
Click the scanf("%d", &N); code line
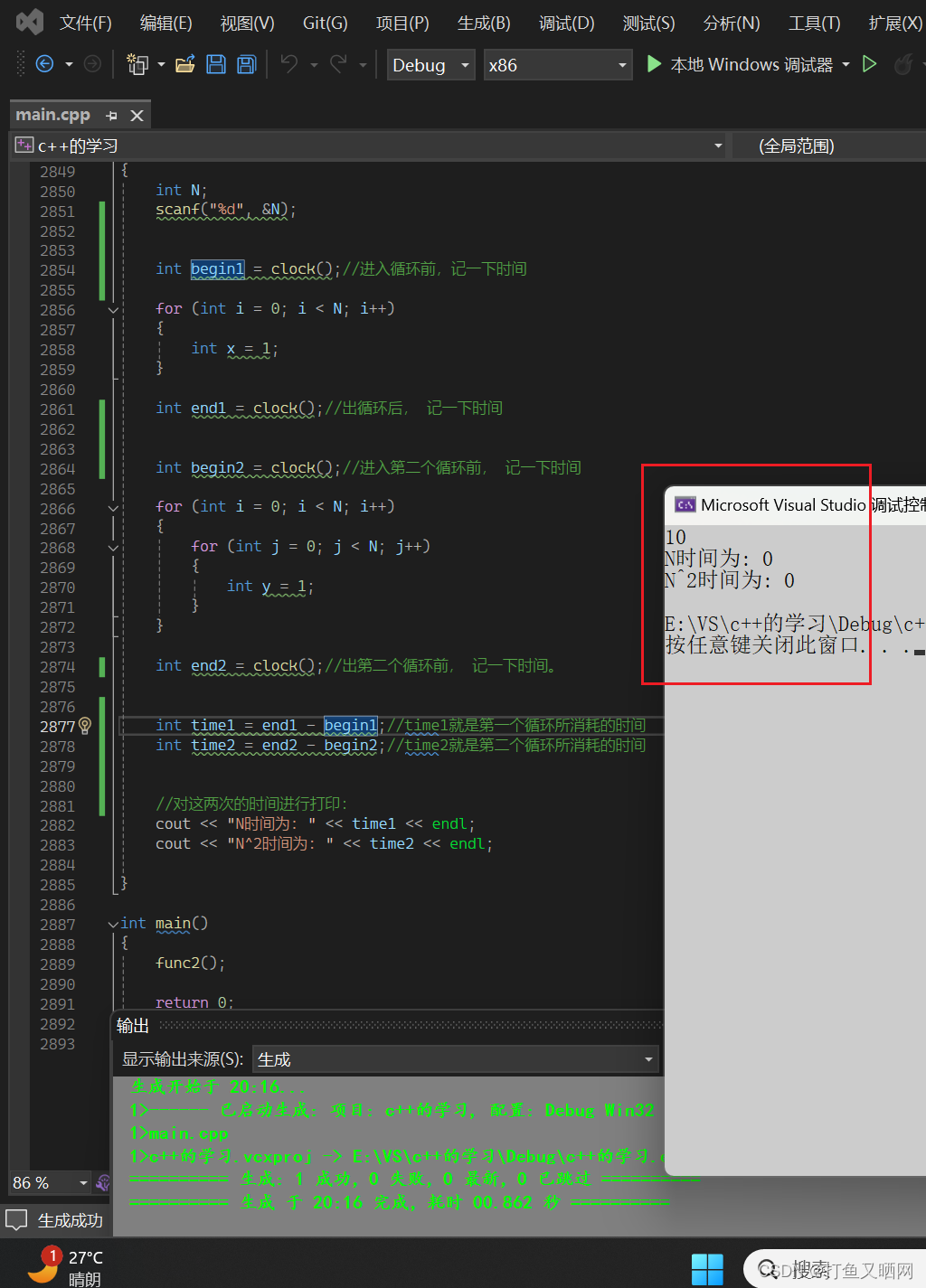pos(225,210)
